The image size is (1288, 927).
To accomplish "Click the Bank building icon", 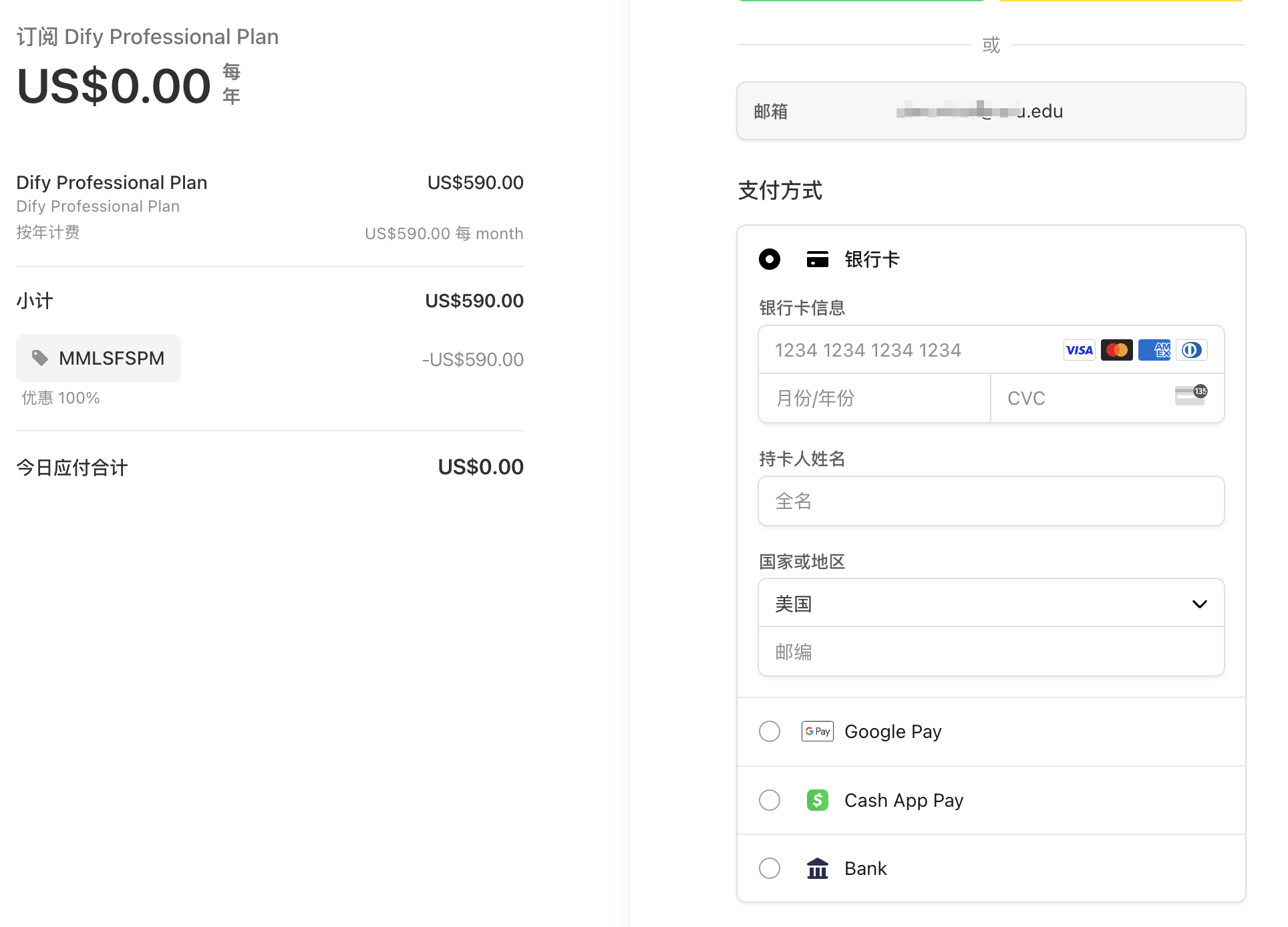I will click(x=817, y=868).
